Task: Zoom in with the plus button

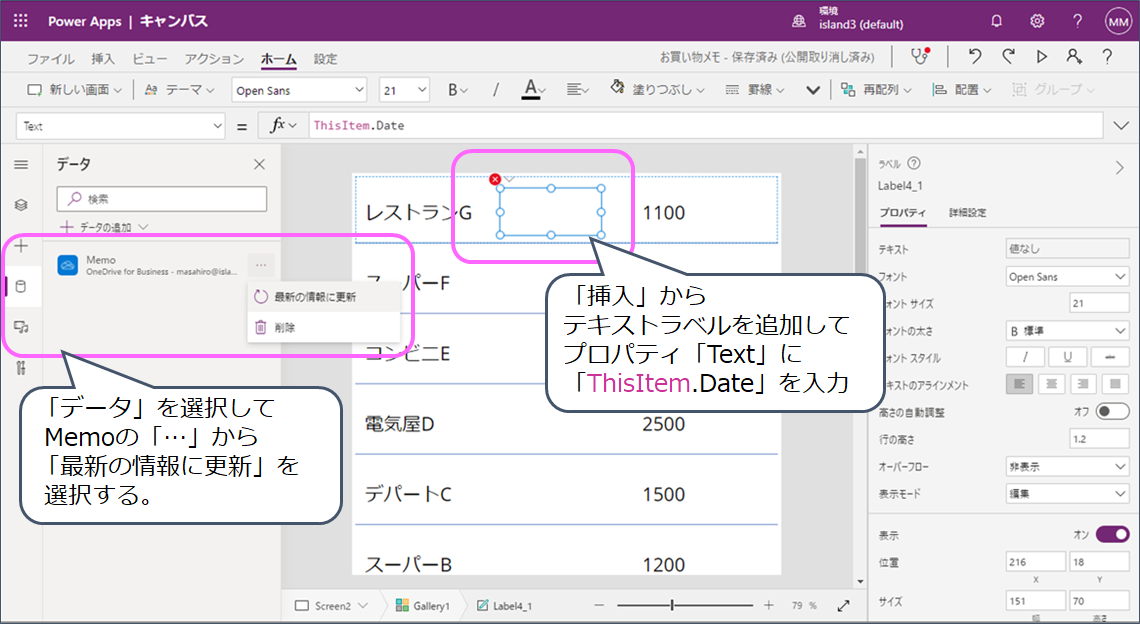Action: (768, 605)
